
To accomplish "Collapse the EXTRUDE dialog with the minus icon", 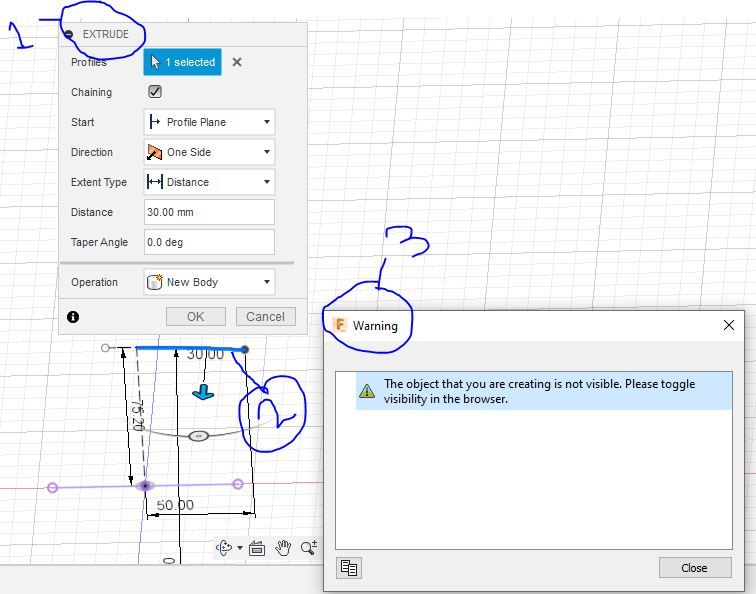I will [68, 34].
